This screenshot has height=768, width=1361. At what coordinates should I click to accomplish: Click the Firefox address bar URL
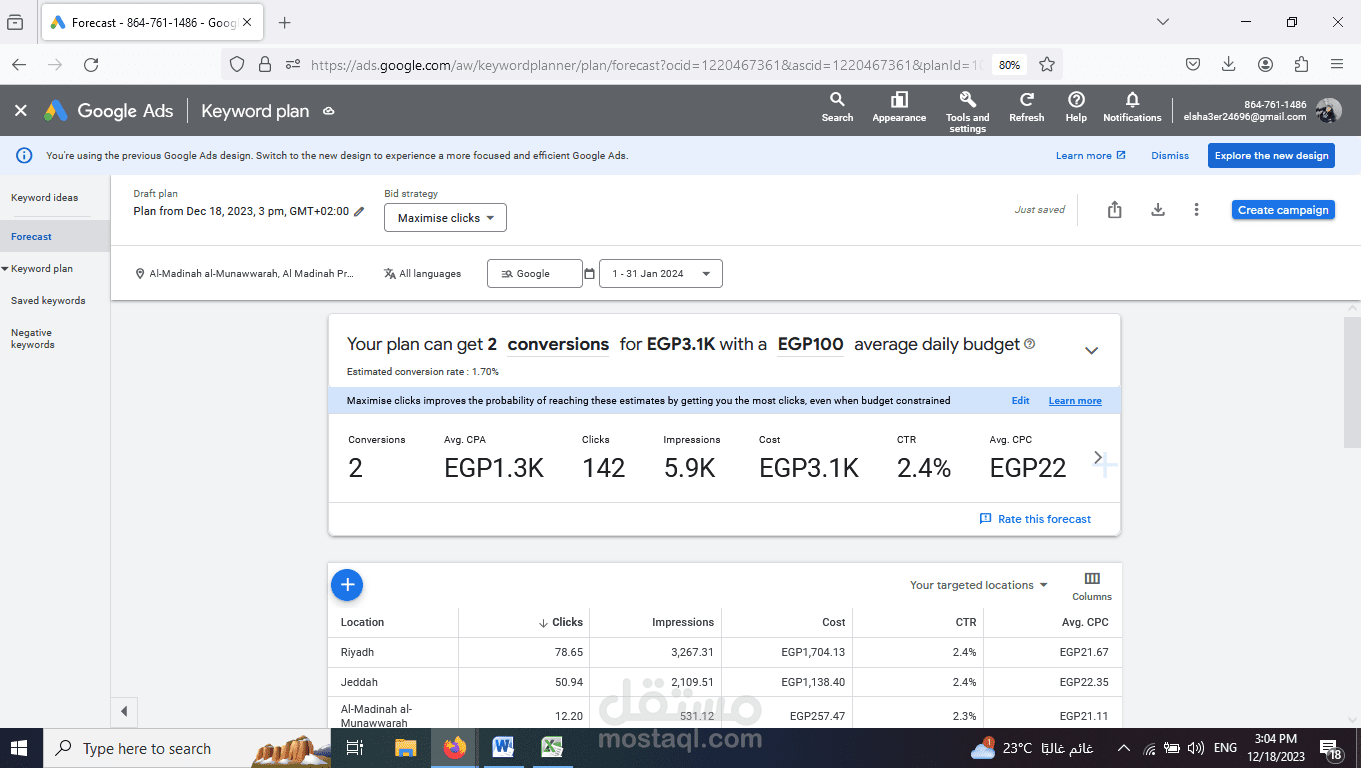coord(647,64)
